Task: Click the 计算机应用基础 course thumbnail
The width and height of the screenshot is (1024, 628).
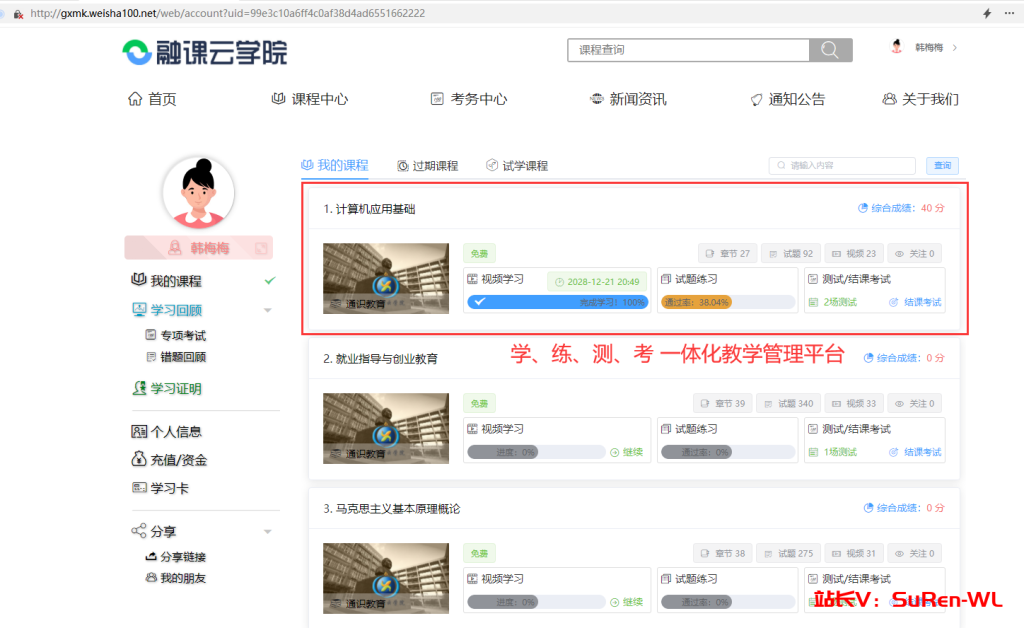Action: click(386, 279)
